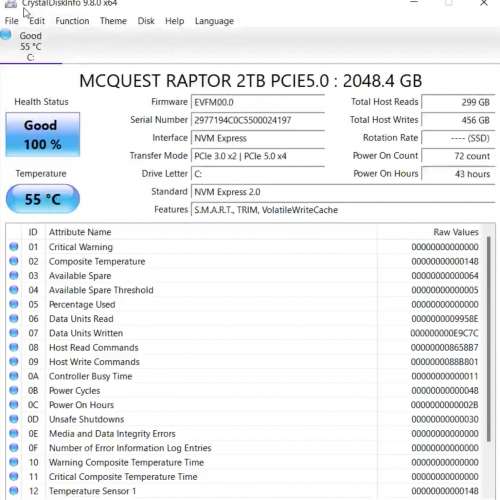Open the File menu
Screen dimensions: 500x500
click(x=12, y=21)
